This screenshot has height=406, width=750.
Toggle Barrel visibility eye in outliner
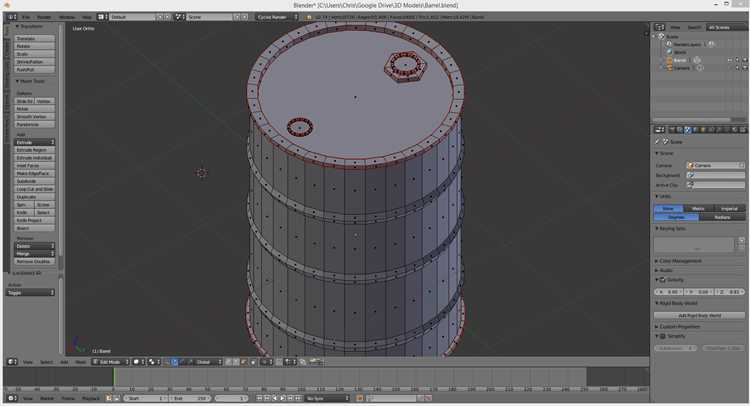pos(730,60)
